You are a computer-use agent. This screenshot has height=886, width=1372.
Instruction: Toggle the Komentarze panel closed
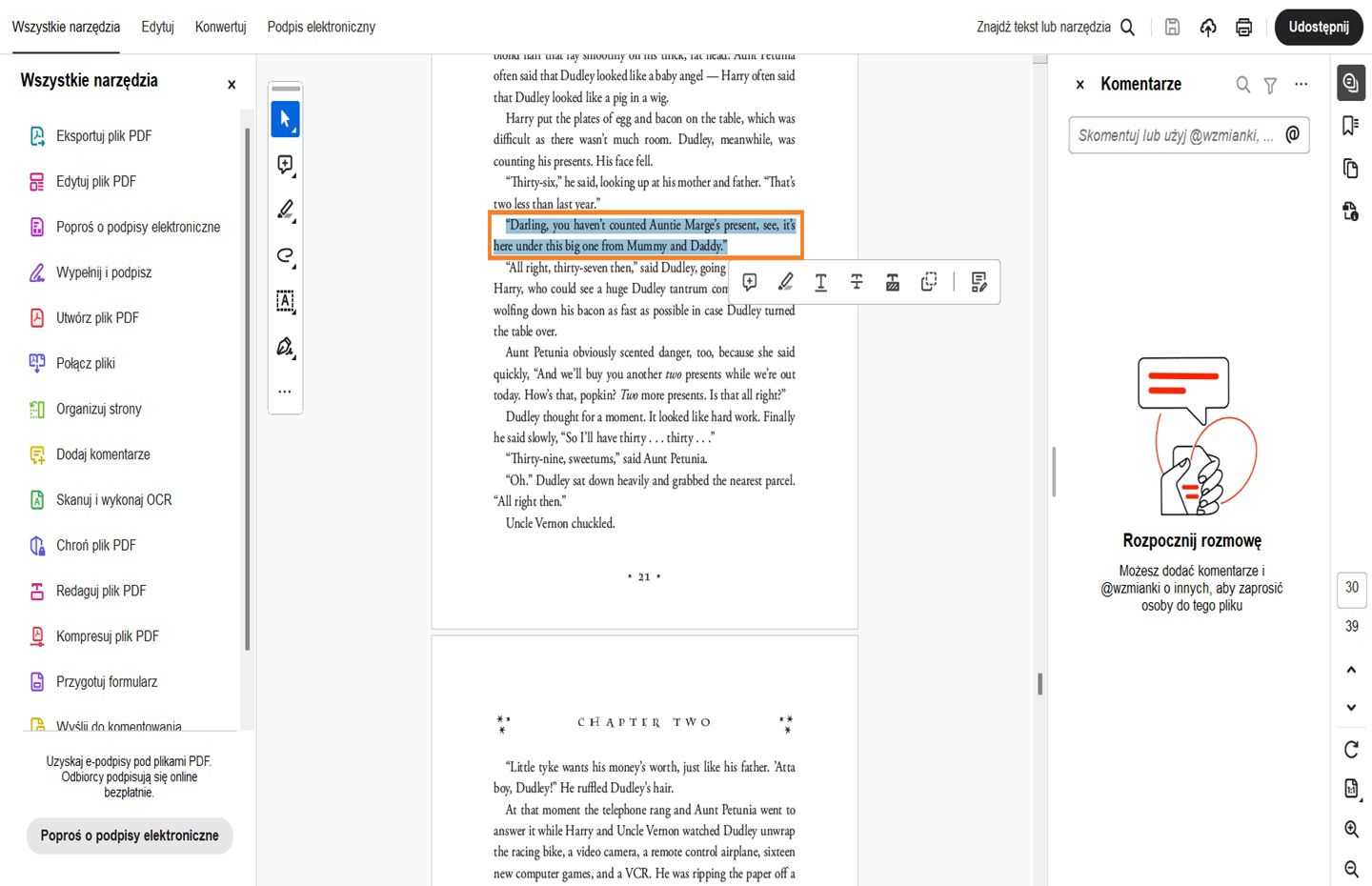coord(1079,84)
